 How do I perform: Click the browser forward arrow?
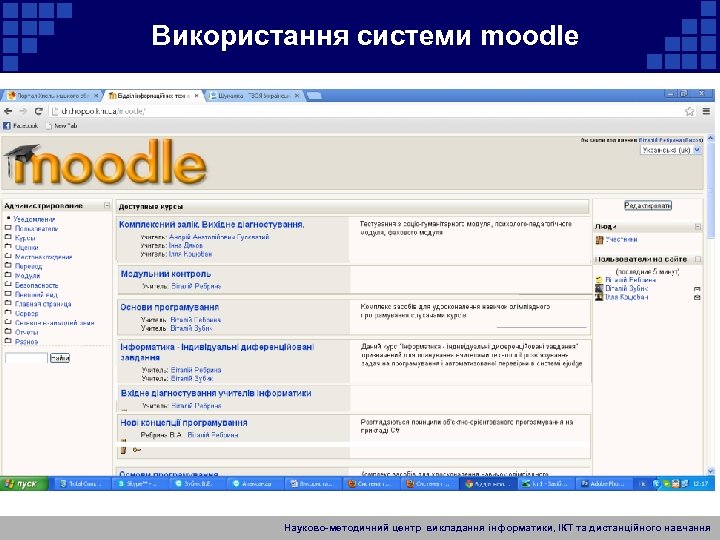click(x=23, y=111)
